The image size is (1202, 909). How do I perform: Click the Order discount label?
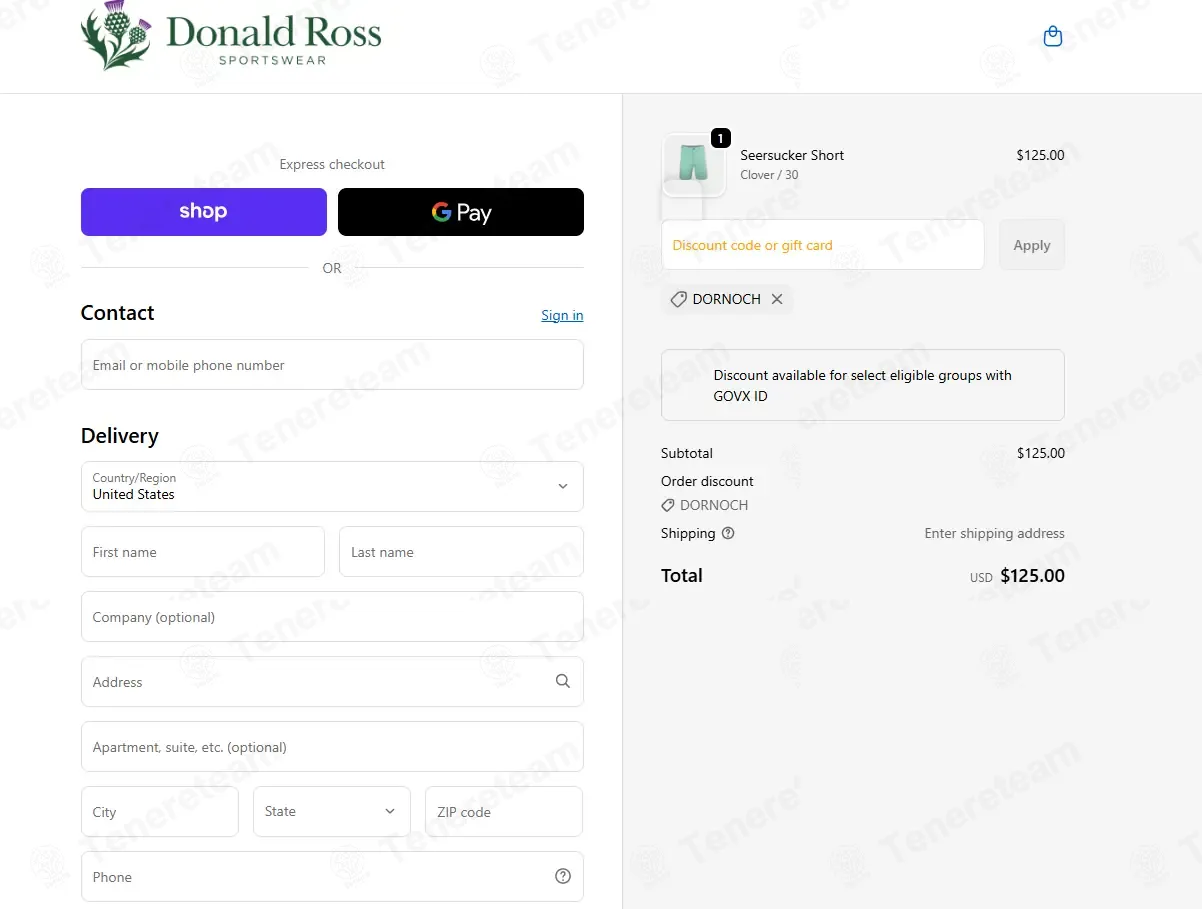tap(707, 481)
